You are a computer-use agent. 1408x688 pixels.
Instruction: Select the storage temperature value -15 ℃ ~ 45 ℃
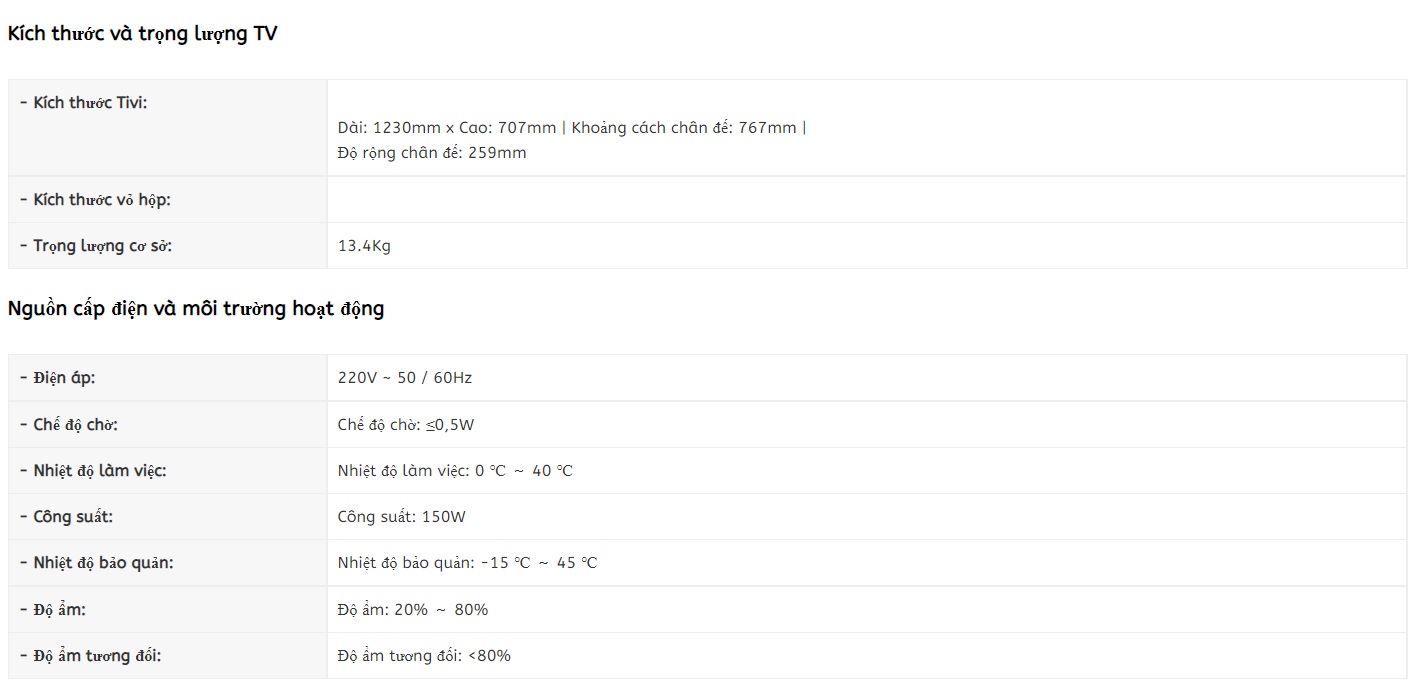pos(538,563)
